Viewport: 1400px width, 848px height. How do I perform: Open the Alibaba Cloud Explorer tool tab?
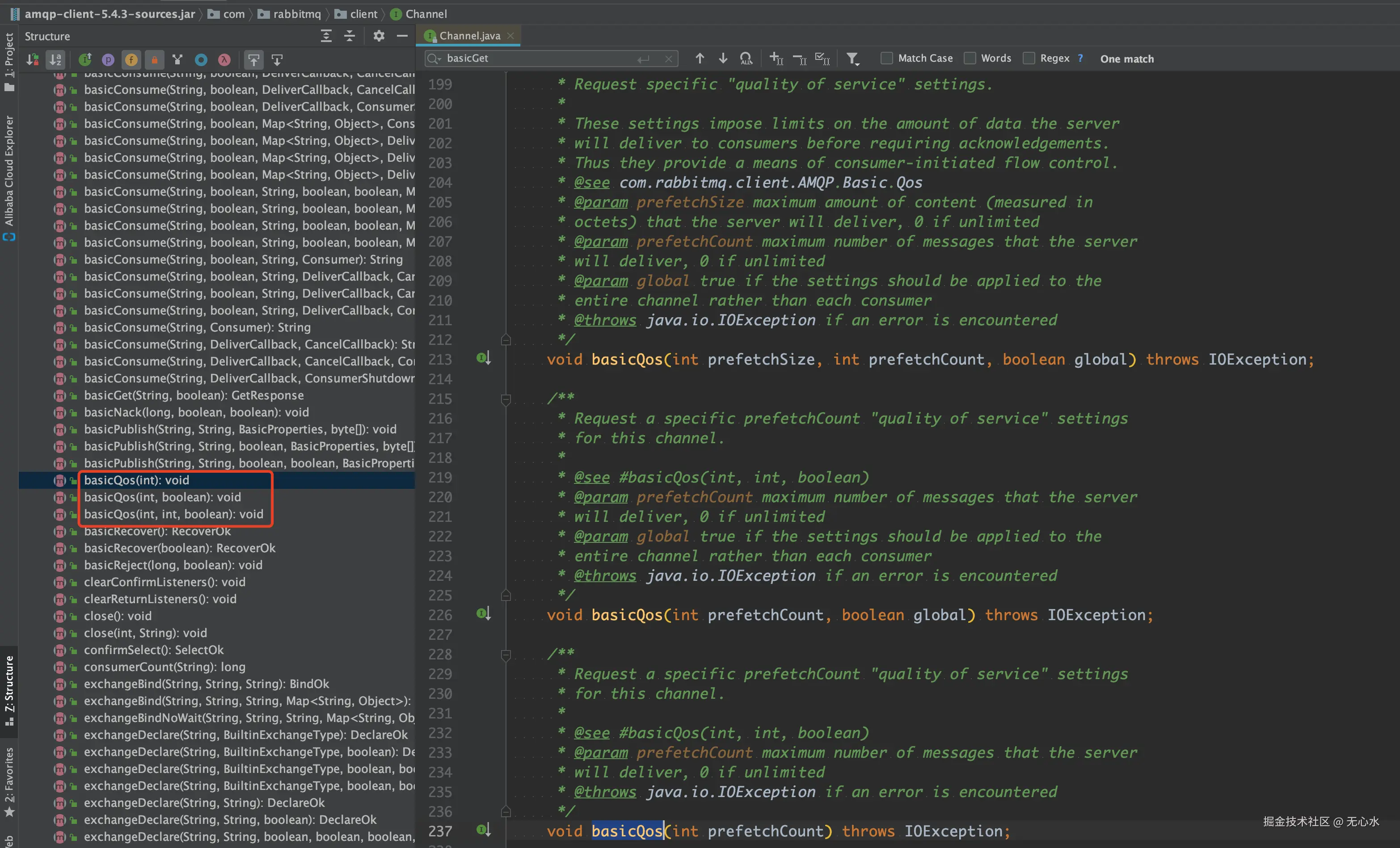point(9,170)
